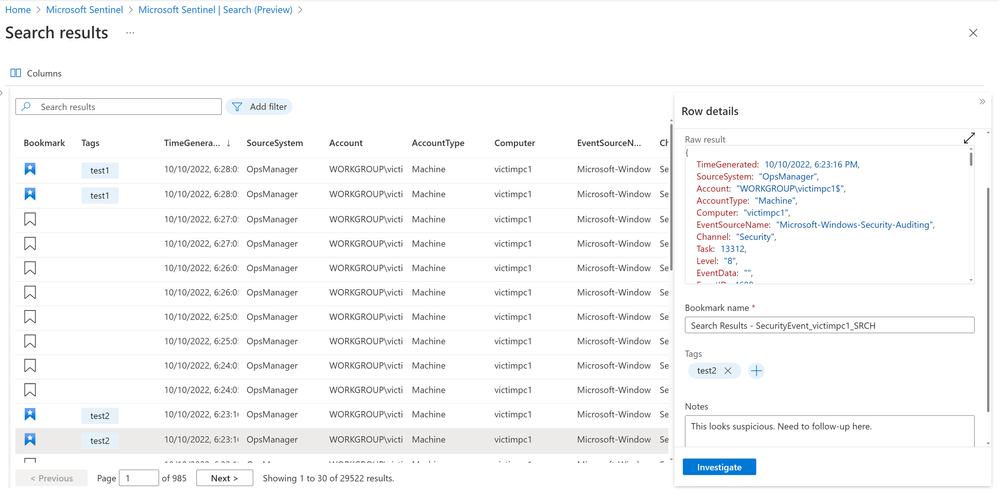999x494 pixels.
Task: Sort by the TimeGenerated column header
Action: tap(197, 143)
